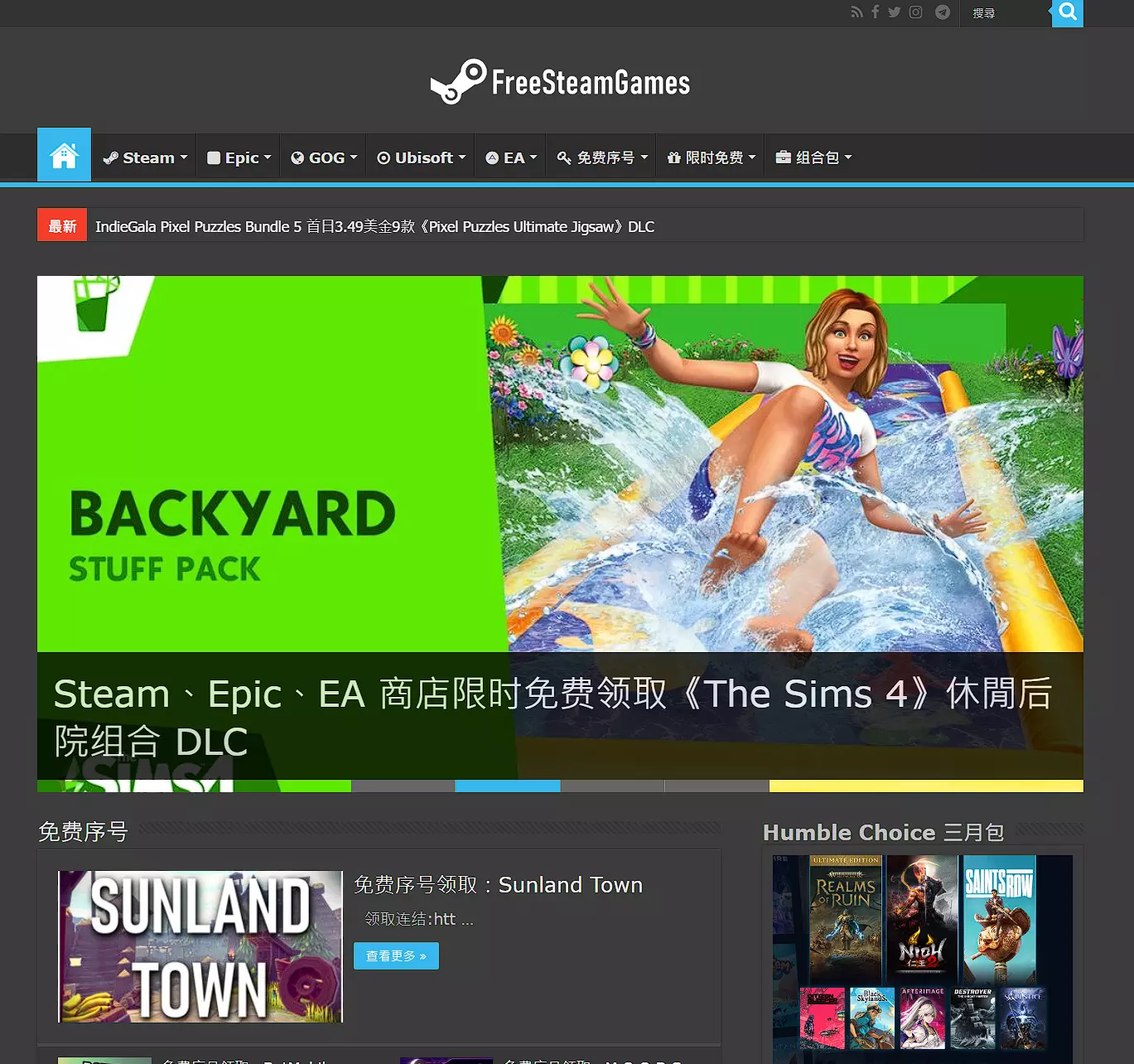Expand the 免费序号 dropdown menu
Viewport: 1134px width, 1064px height.
coord(602,157)
